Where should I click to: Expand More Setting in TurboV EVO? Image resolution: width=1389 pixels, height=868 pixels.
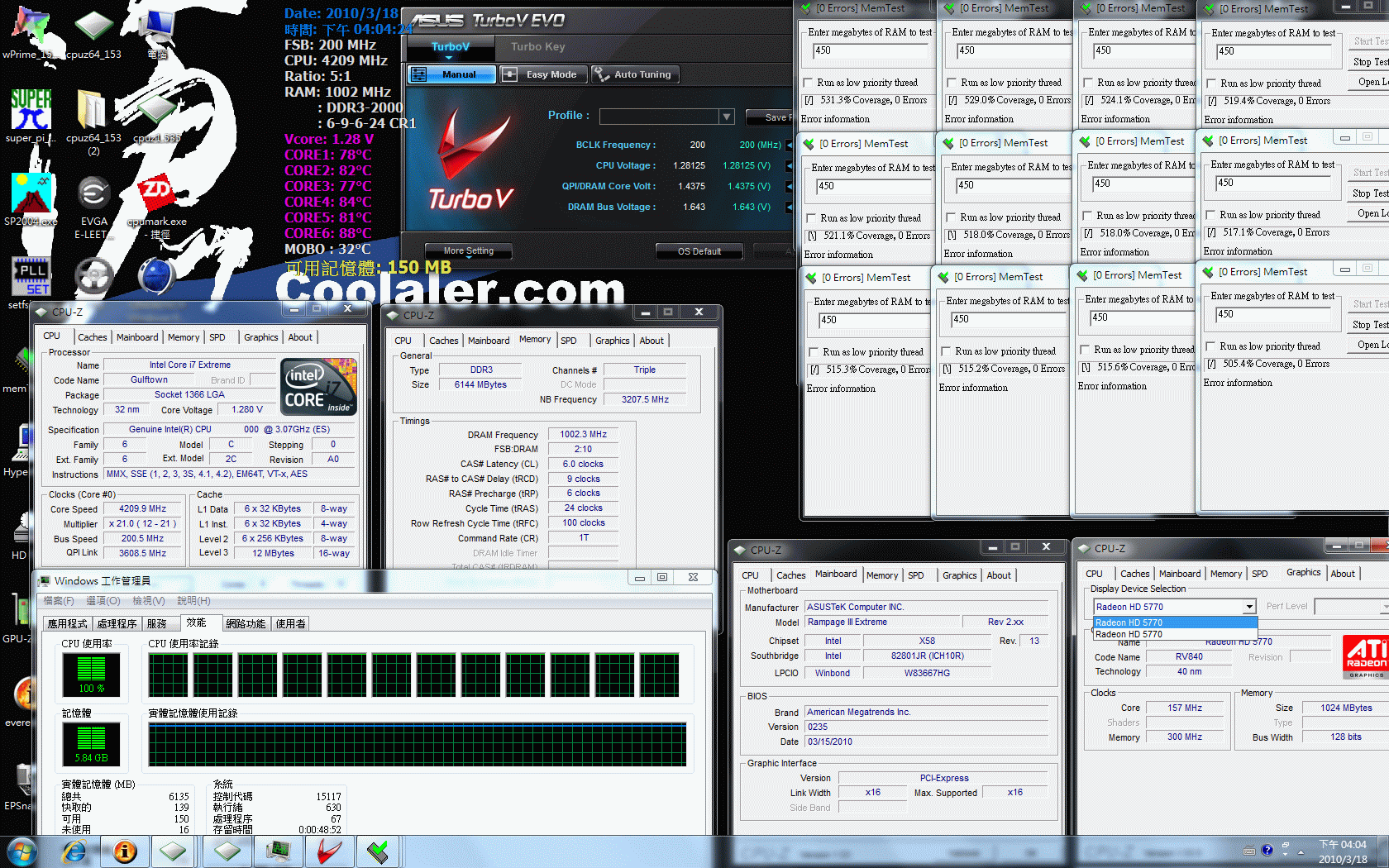pos(468,251)
